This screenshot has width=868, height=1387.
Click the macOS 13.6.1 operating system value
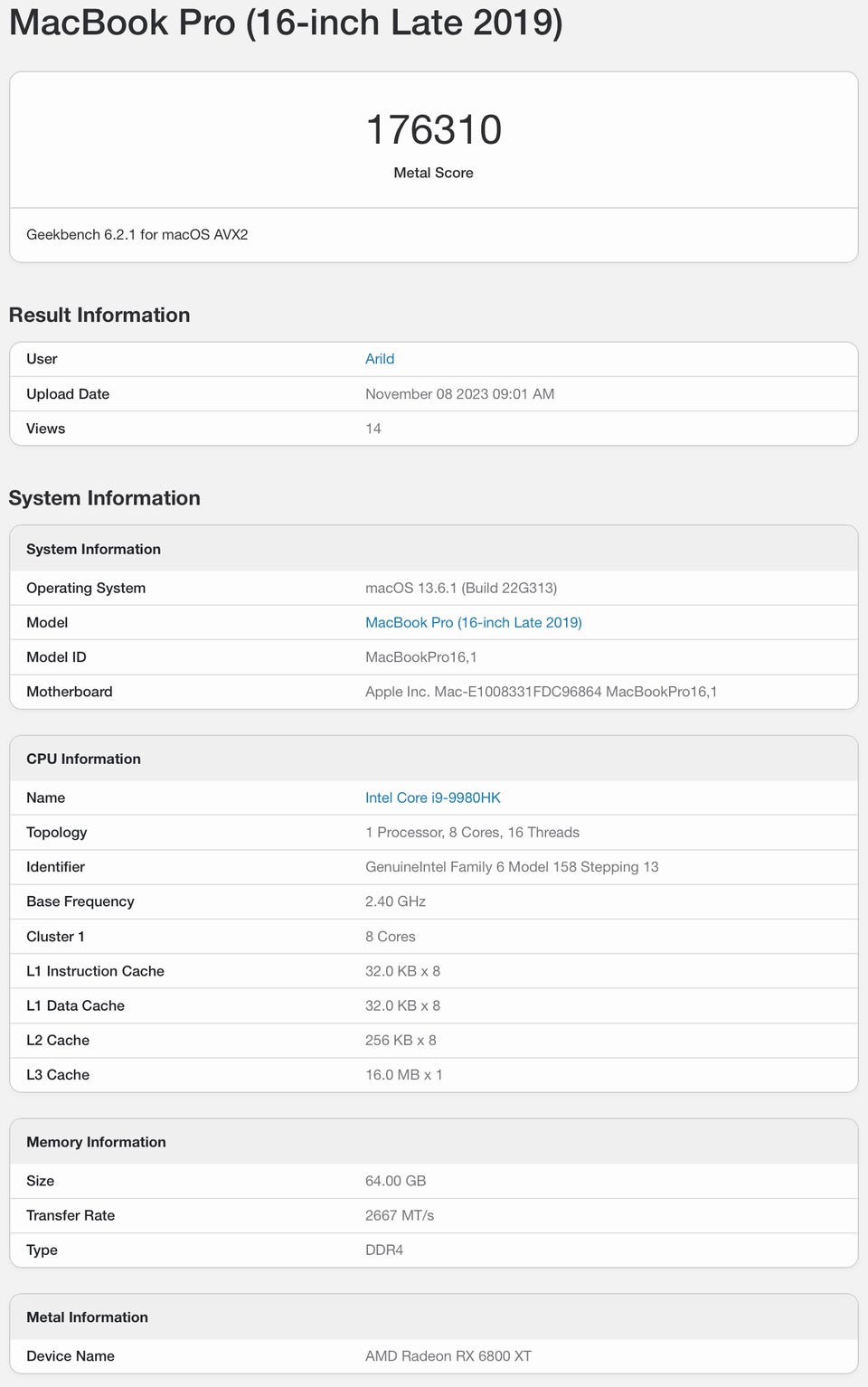tap(460, 589)
